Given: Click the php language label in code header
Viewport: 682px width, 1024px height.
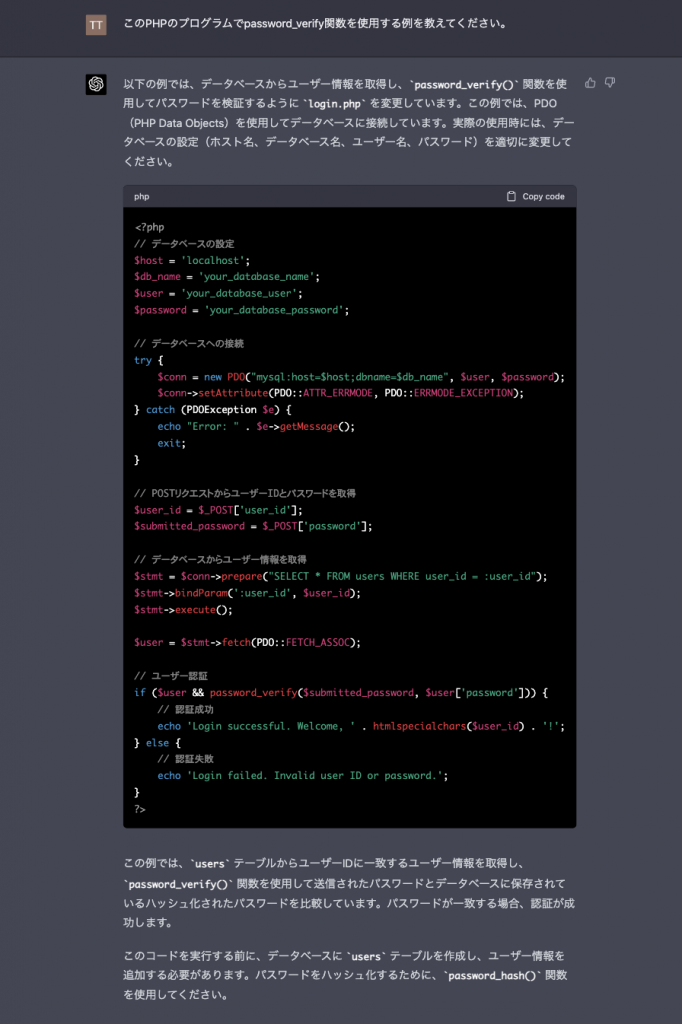Looking at the screenshot, I should [x=142, y=196].
